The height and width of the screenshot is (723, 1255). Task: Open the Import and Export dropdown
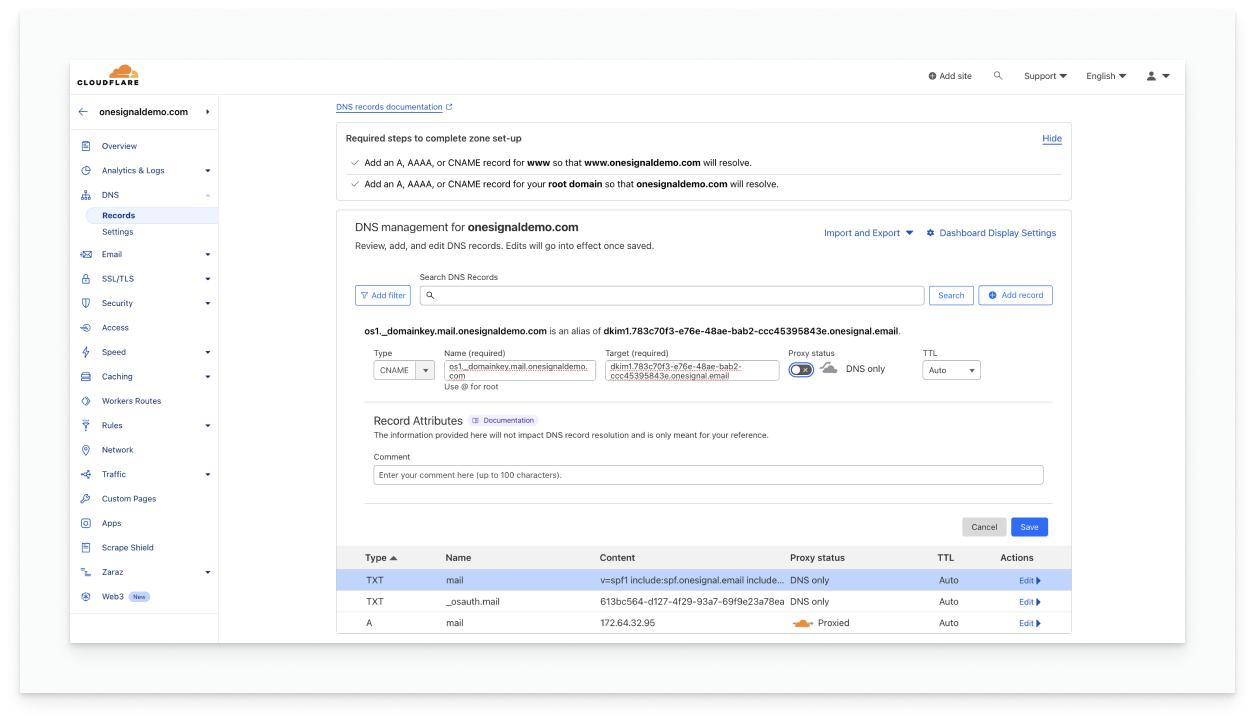click(x=868, y=233)
